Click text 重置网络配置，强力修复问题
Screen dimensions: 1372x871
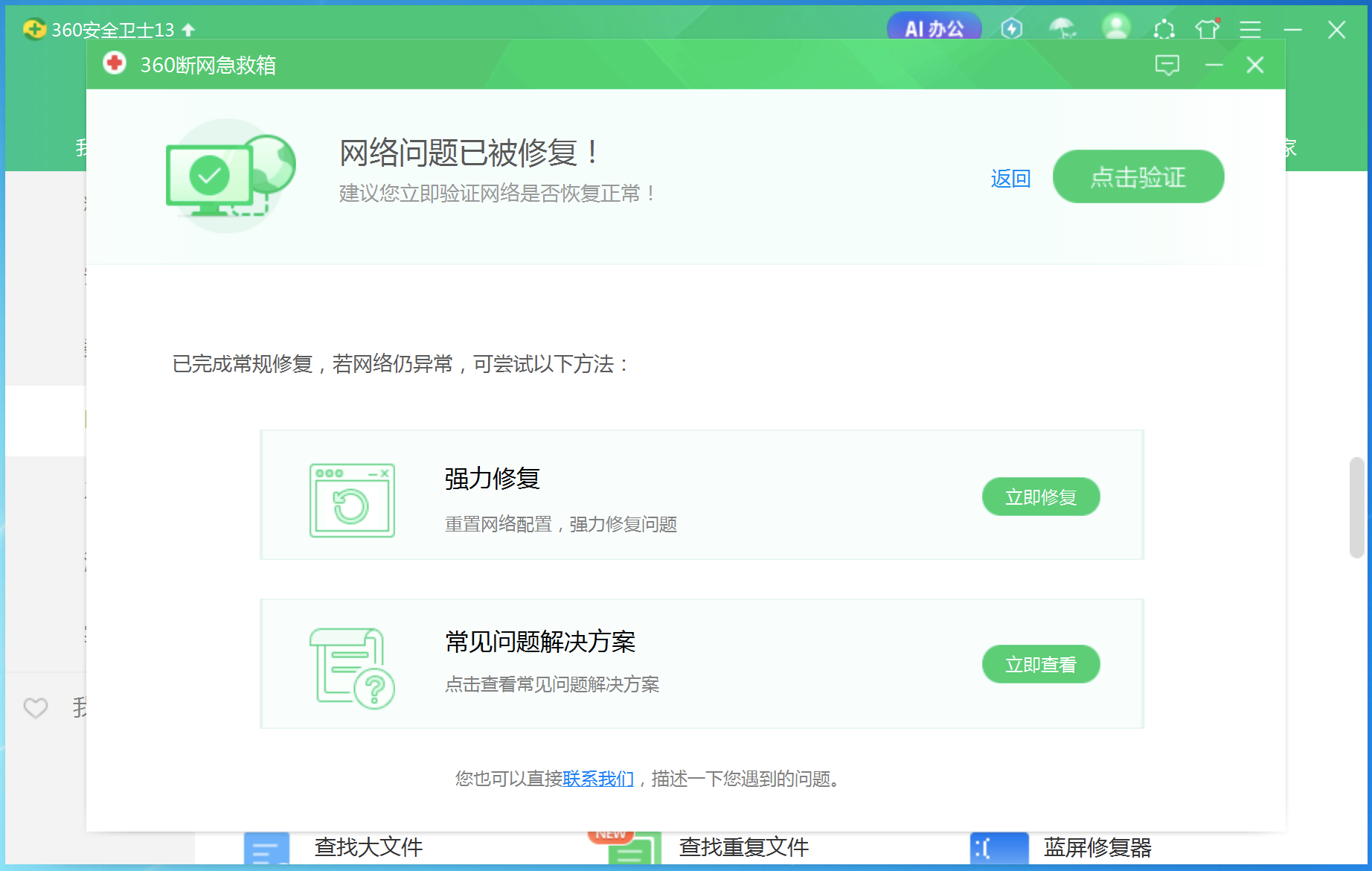pos(561,525)
